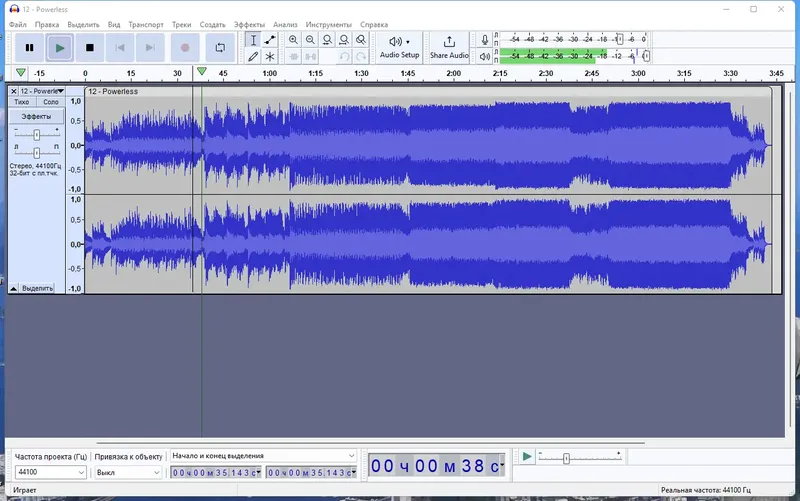Open the Эффекты menu
Viewport: 800px width, 501px height.
point(249,24)
